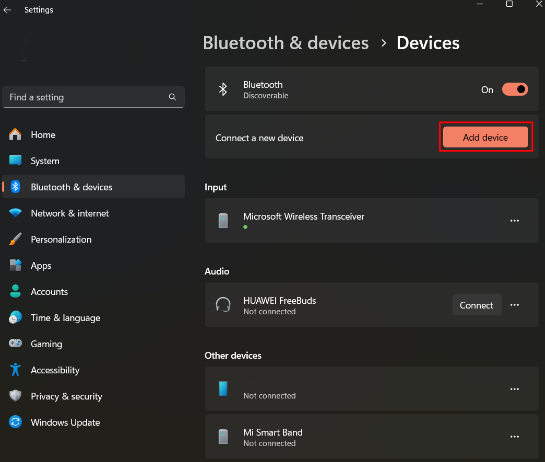545x462 pixels.
Task: Click the Accounts person icon
Action: [x=15, y=291]
